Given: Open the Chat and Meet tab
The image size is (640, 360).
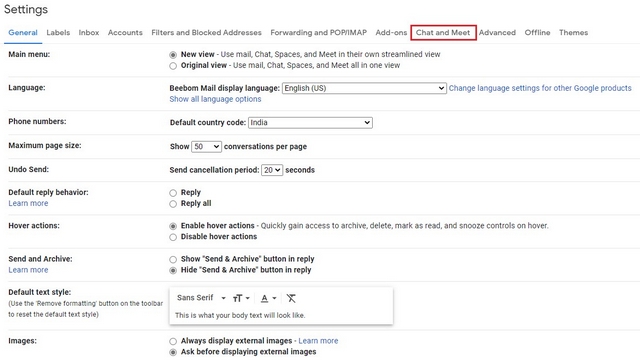Looking at the screenshot, I should pos(443,33).
